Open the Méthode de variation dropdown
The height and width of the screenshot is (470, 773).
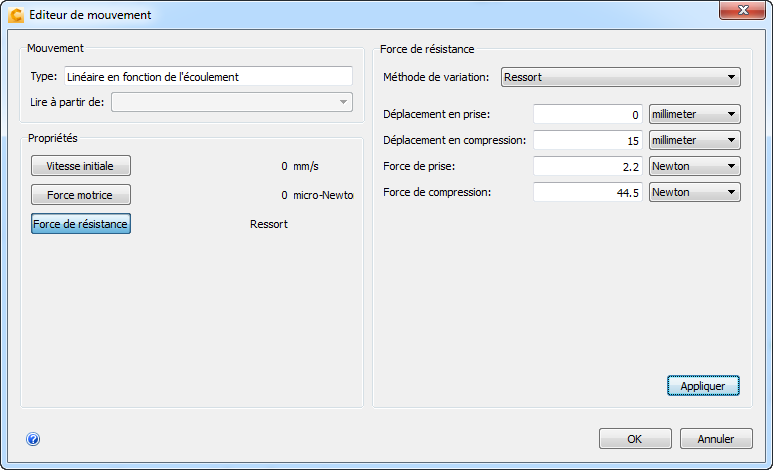coord(621,77)
